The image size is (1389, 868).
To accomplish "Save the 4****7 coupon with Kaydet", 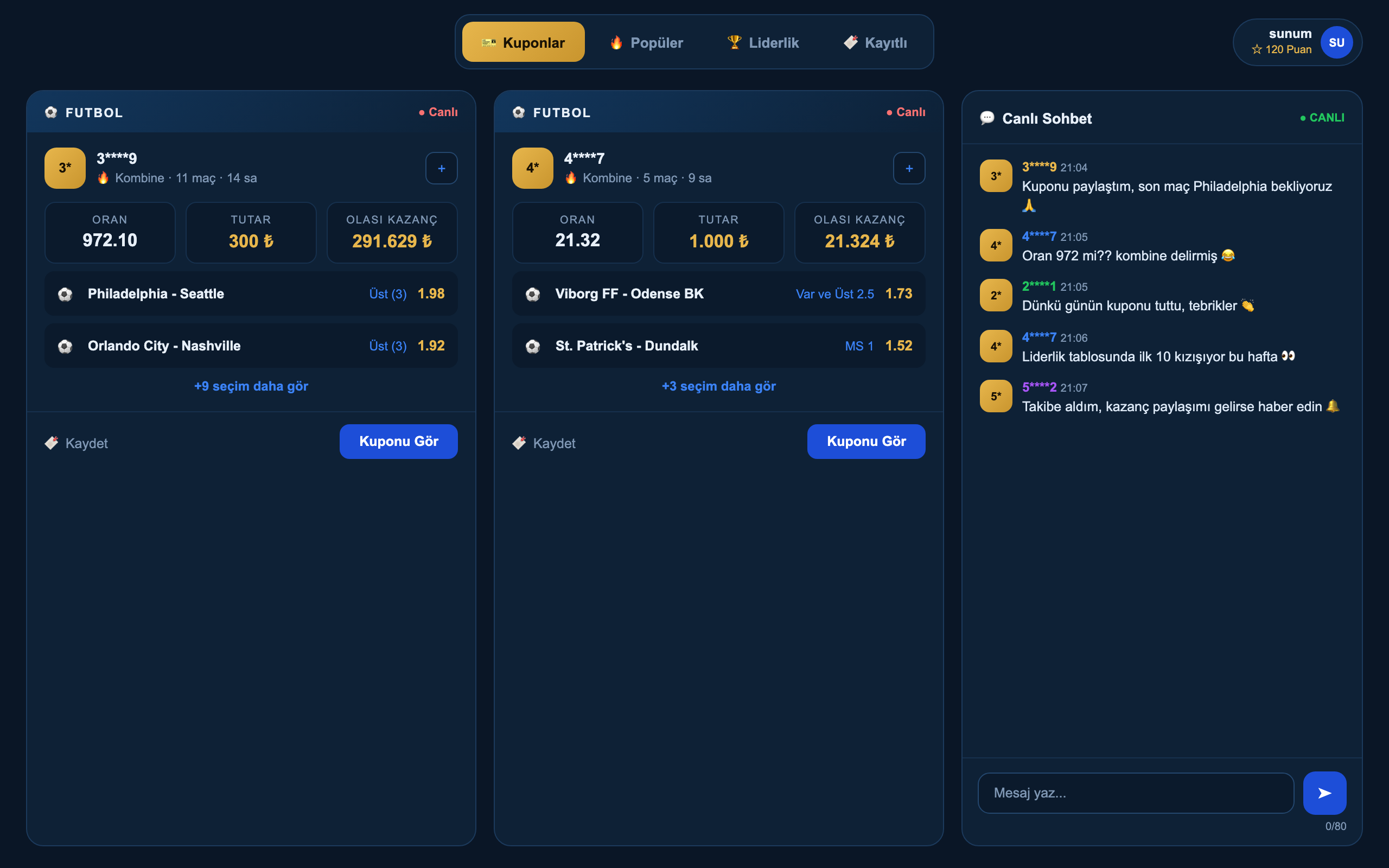I will (x=544, y=443).
